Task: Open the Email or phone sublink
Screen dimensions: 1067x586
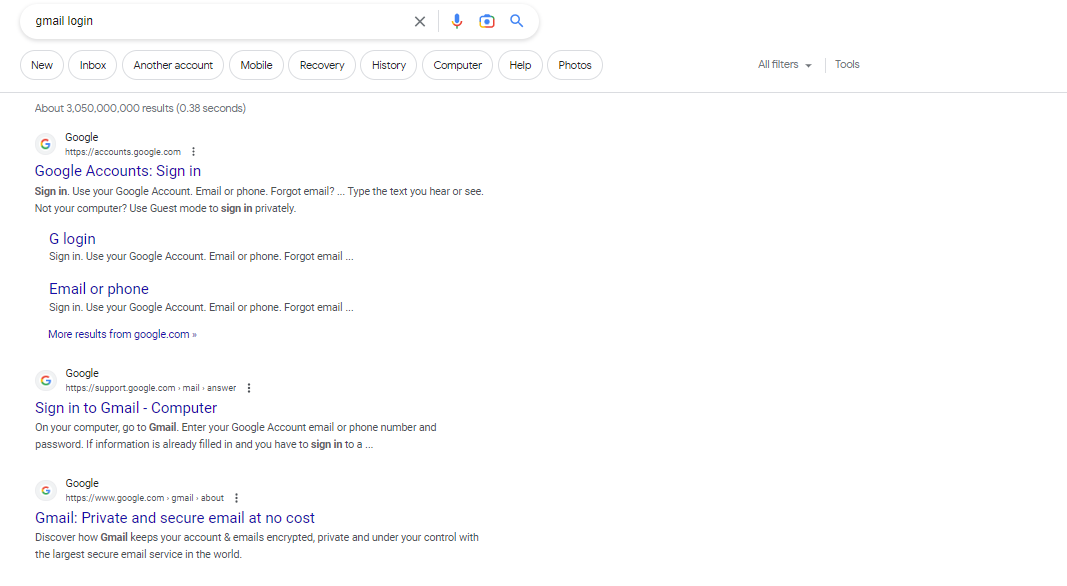Action: (99, 289)
